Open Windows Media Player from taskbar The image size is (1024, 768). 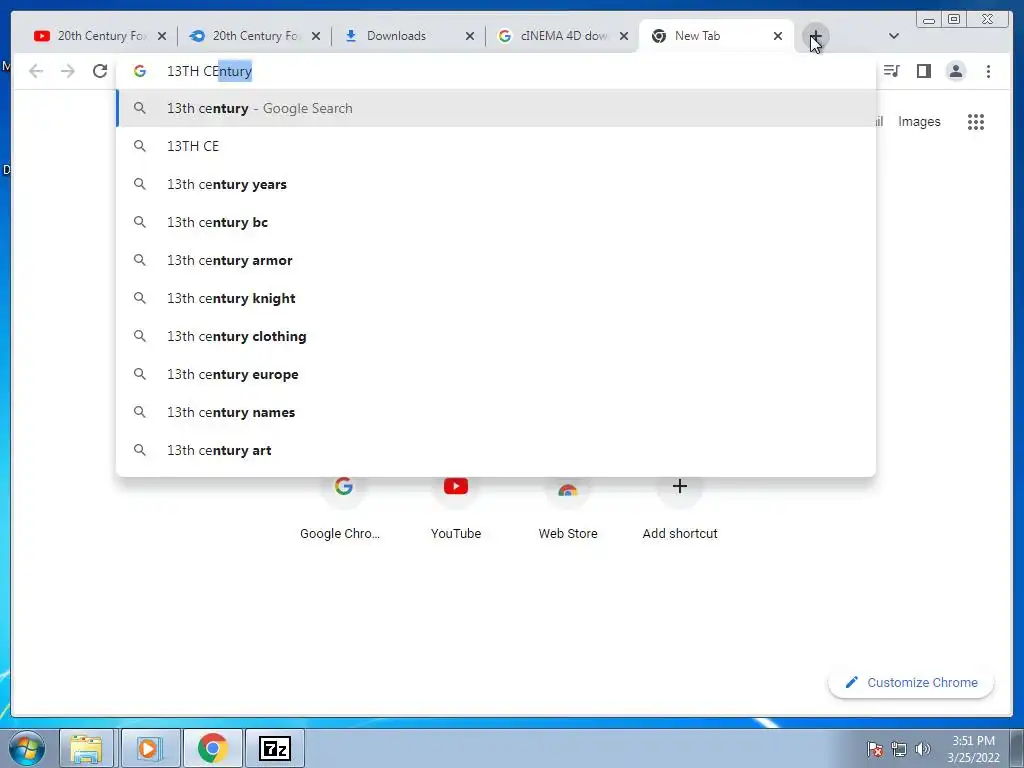(x=149, y=748)
